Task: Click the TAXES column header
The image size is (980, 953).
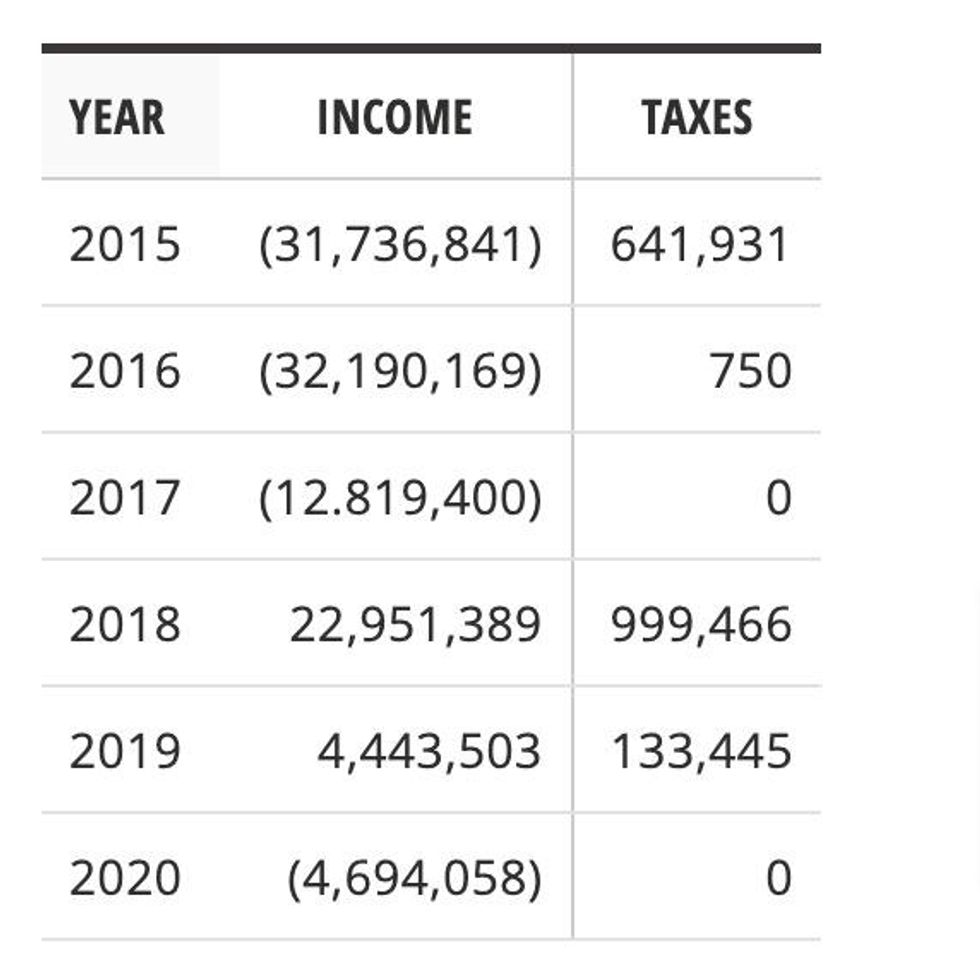Action: click(697, 118)
